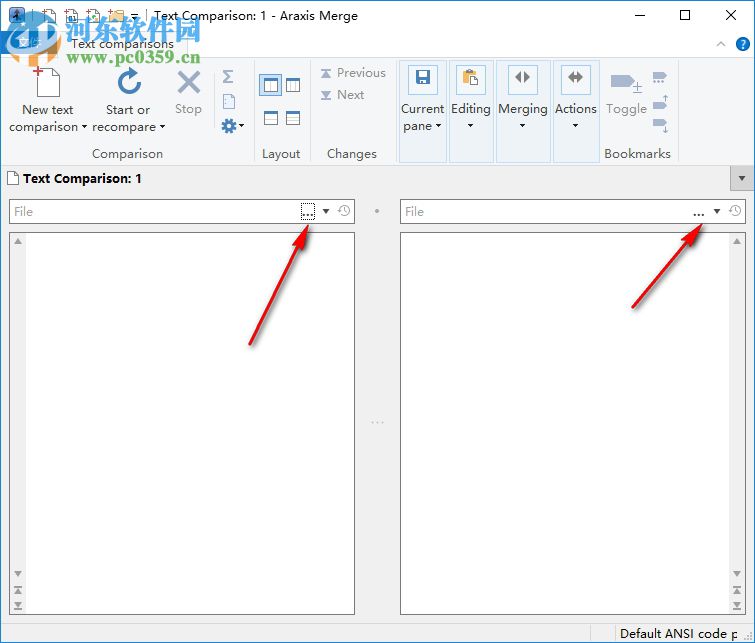The height and width of the screenshot is (643, 755).
Task: Click left pane next-change overview arrow
Action: [x=18, y=606]
